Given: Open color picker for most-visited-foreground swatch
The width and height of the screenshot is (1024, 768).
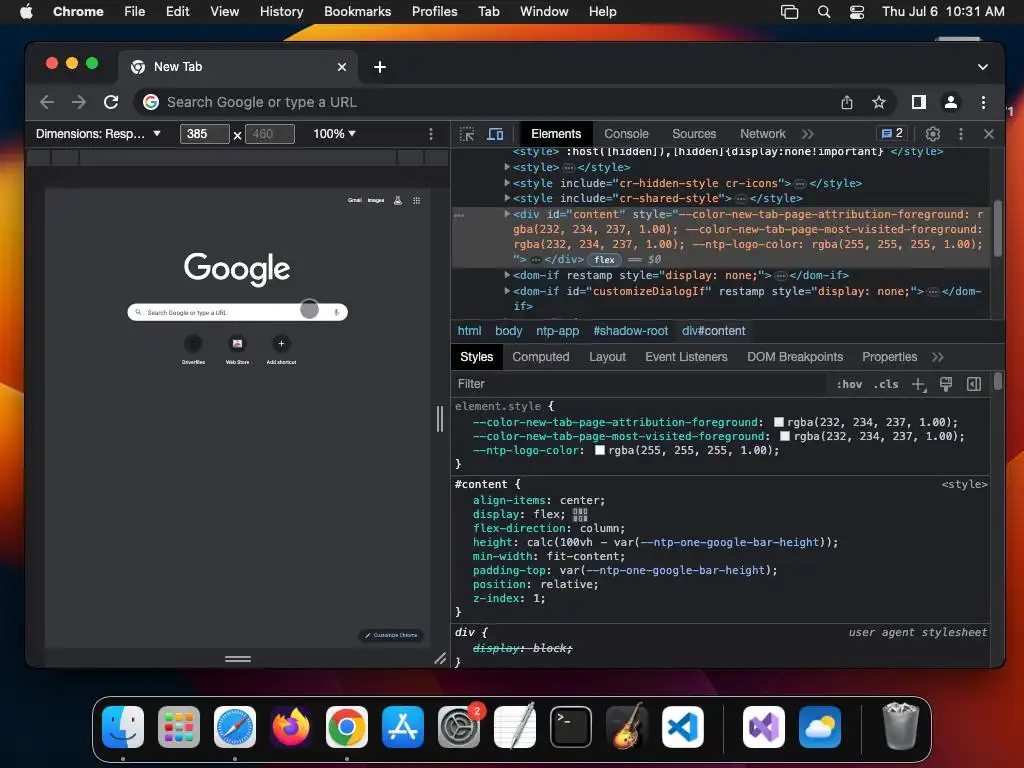Looking at the screenshot, I should (x=785, y=436).
